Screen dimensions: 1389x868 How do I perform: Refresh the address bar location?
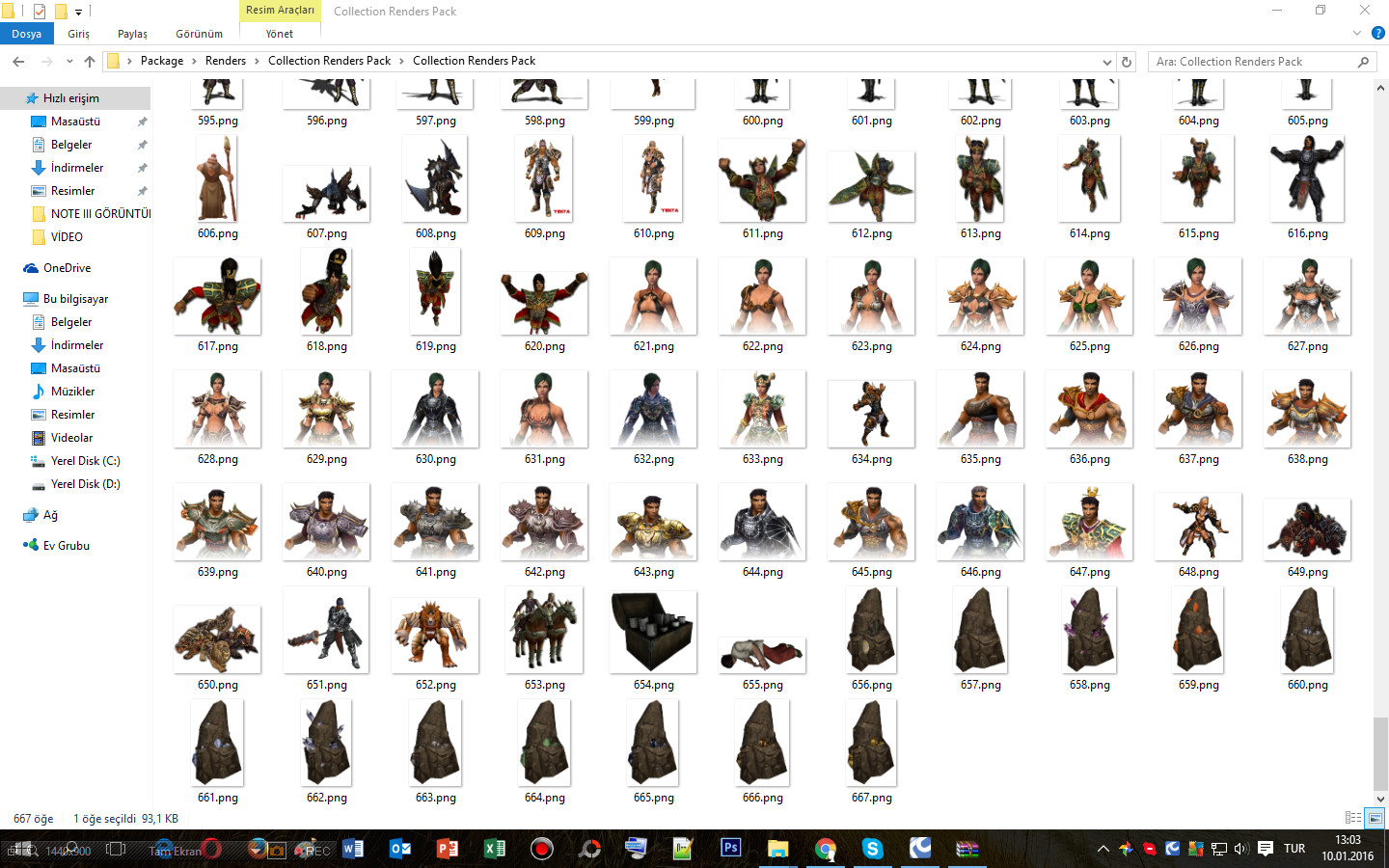pyautogui.click(x=1127, y=62)
